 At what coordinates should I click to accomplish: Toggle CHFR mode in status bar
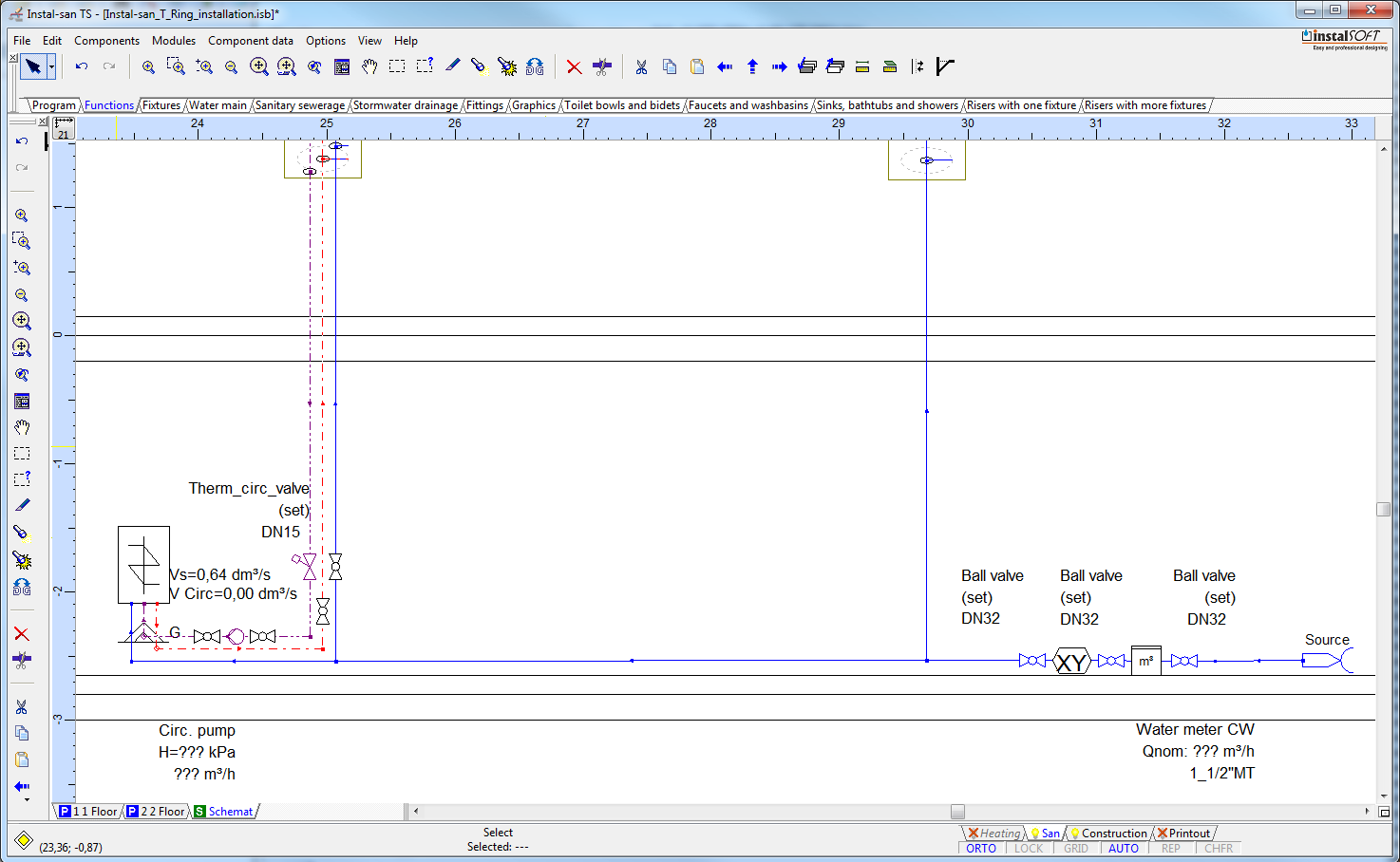1219,849
